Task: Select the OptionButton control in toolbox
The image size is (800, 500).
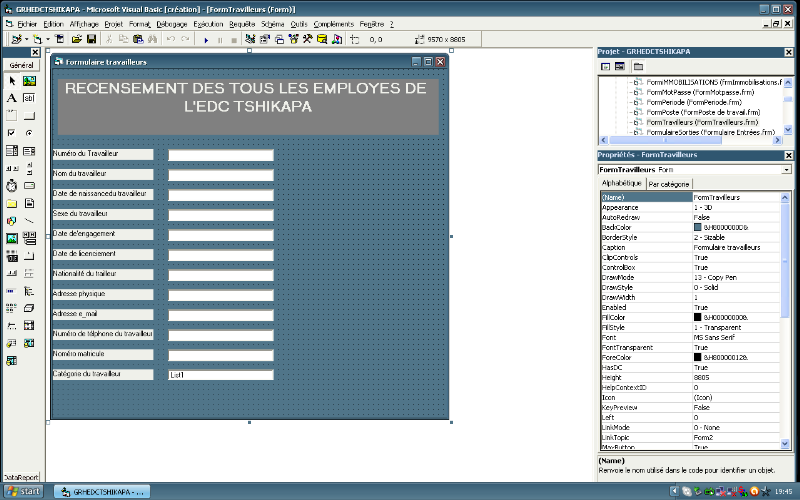Action: [29, 133]
